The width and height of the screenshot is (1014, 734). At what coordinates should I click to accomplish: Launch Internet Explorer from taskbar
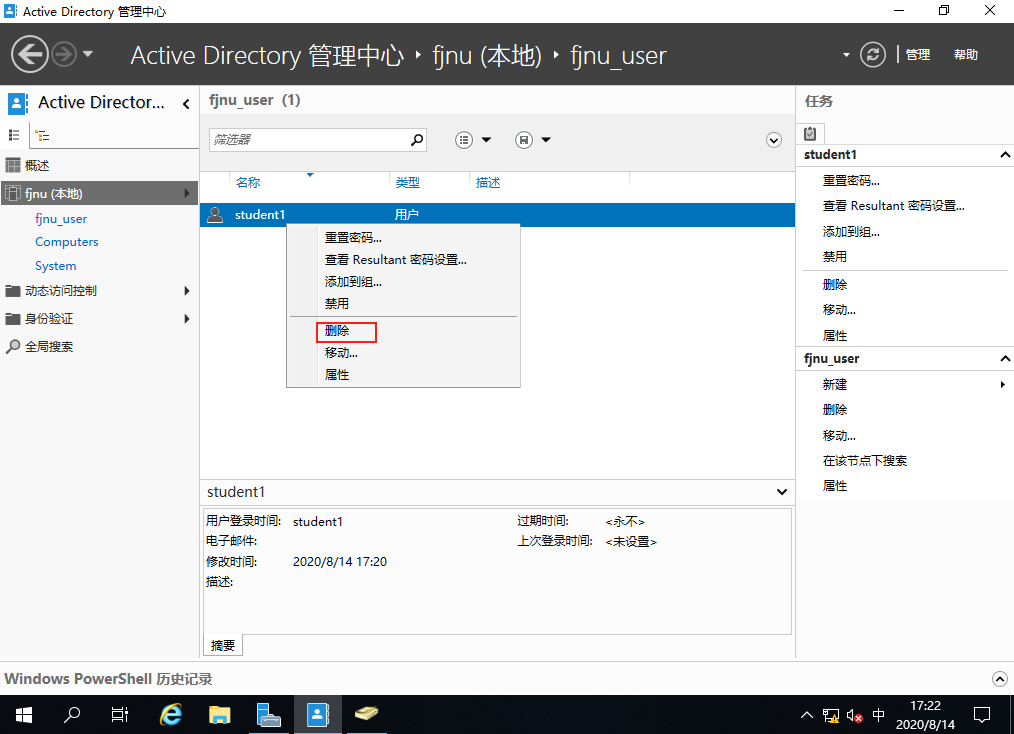click(x=170, y=715)
